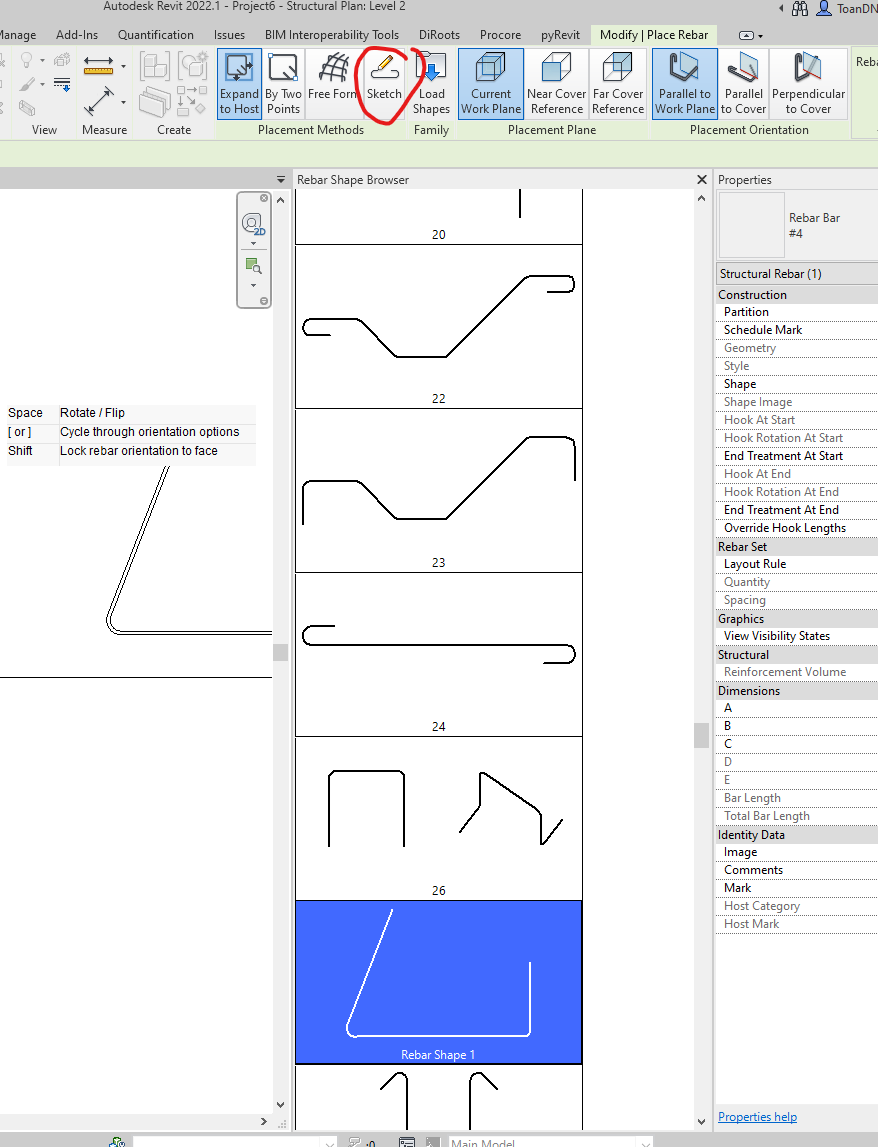Select rebar shape 20 thumbnail

(438, 217)
